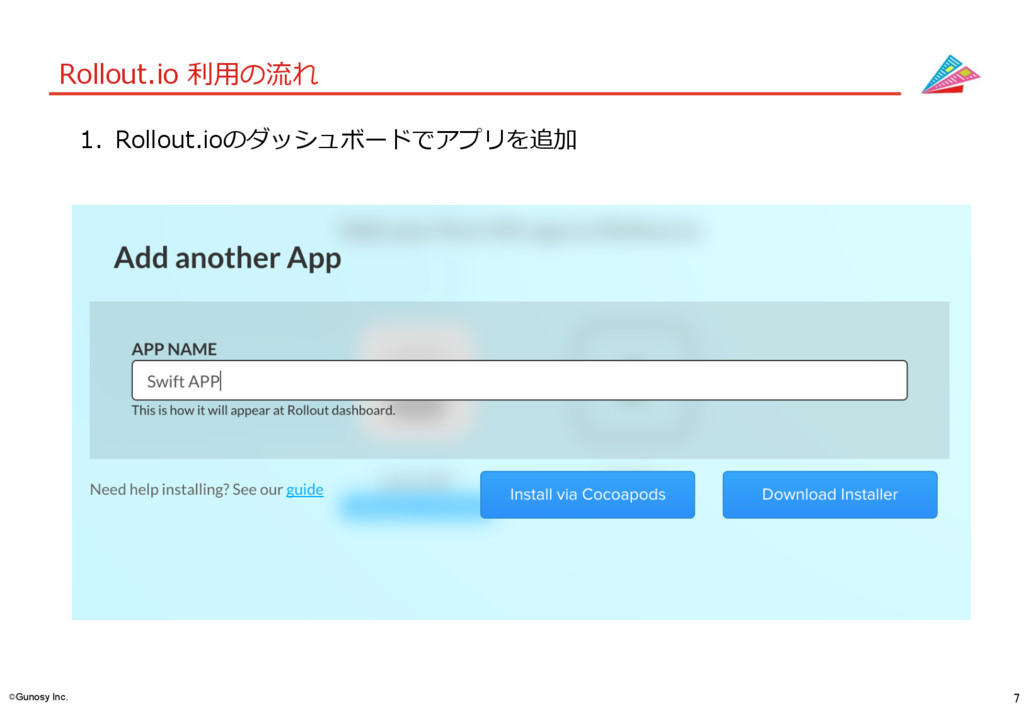Click the 'Rollout.io 利用の流れ' slide title
Image resolution: width=1024 pixels, height=709 pixels.
coord(188,74)
